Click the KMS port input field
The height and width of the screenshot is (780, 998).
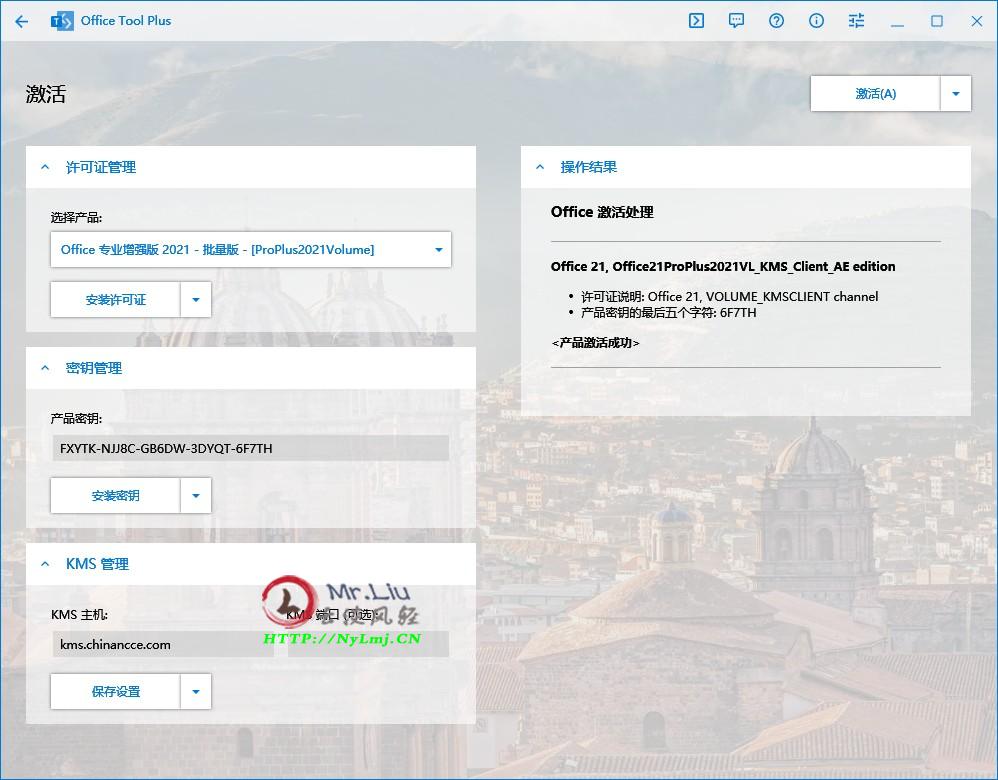(369, 644)
